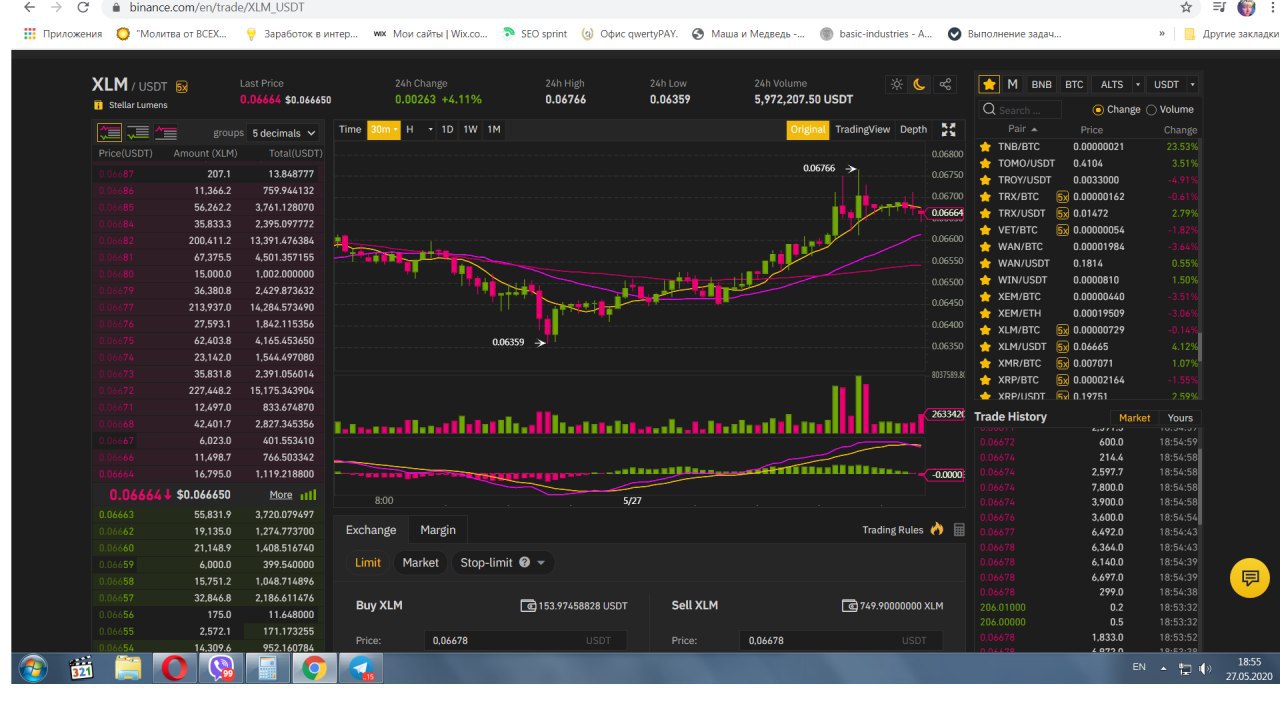Select the Change radio button
The image size is (1280, 720).
(1098, 110)
